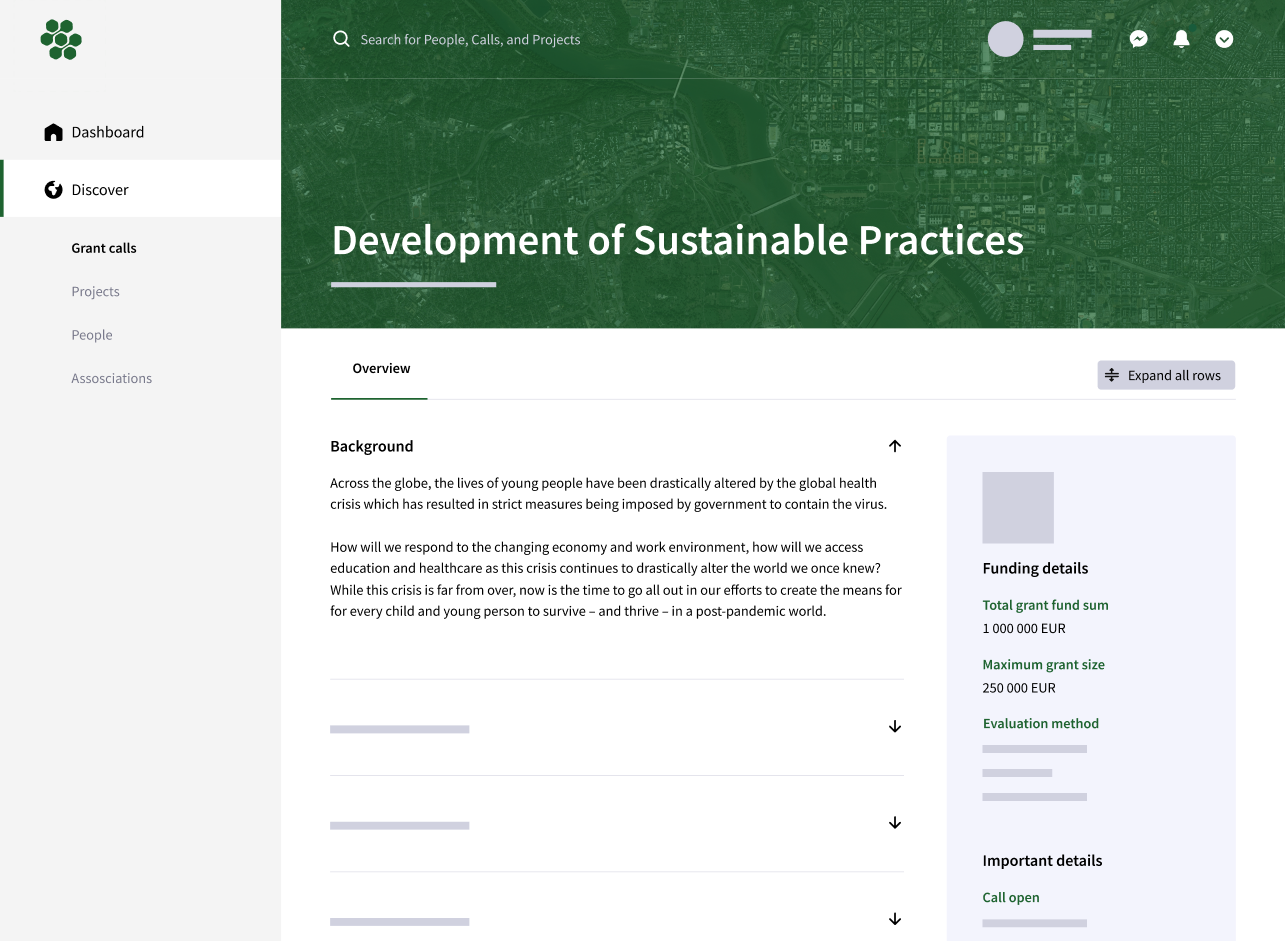Click the icon inside Expand all rows
The width and height of the screenshot is (1285, 941).
click(x=1112, y=375)
